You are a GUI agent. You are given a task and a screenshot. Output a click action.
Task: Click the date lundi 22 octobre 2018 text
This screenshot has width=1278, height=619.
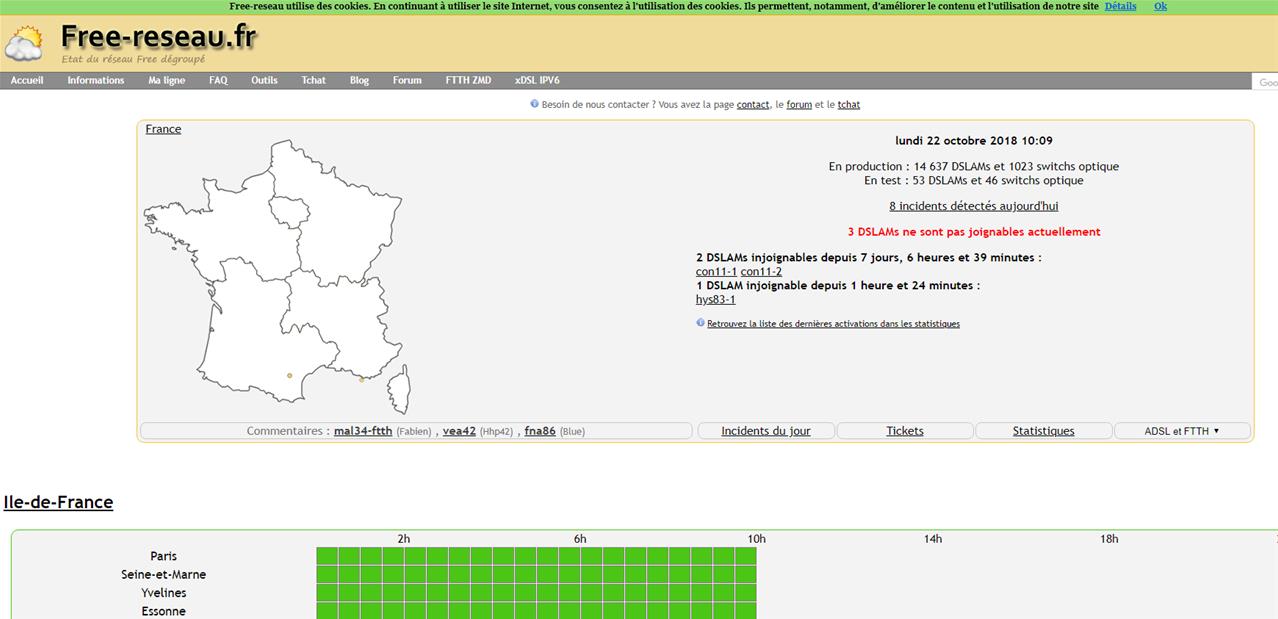pyautogui.click(x=974, y=141)
